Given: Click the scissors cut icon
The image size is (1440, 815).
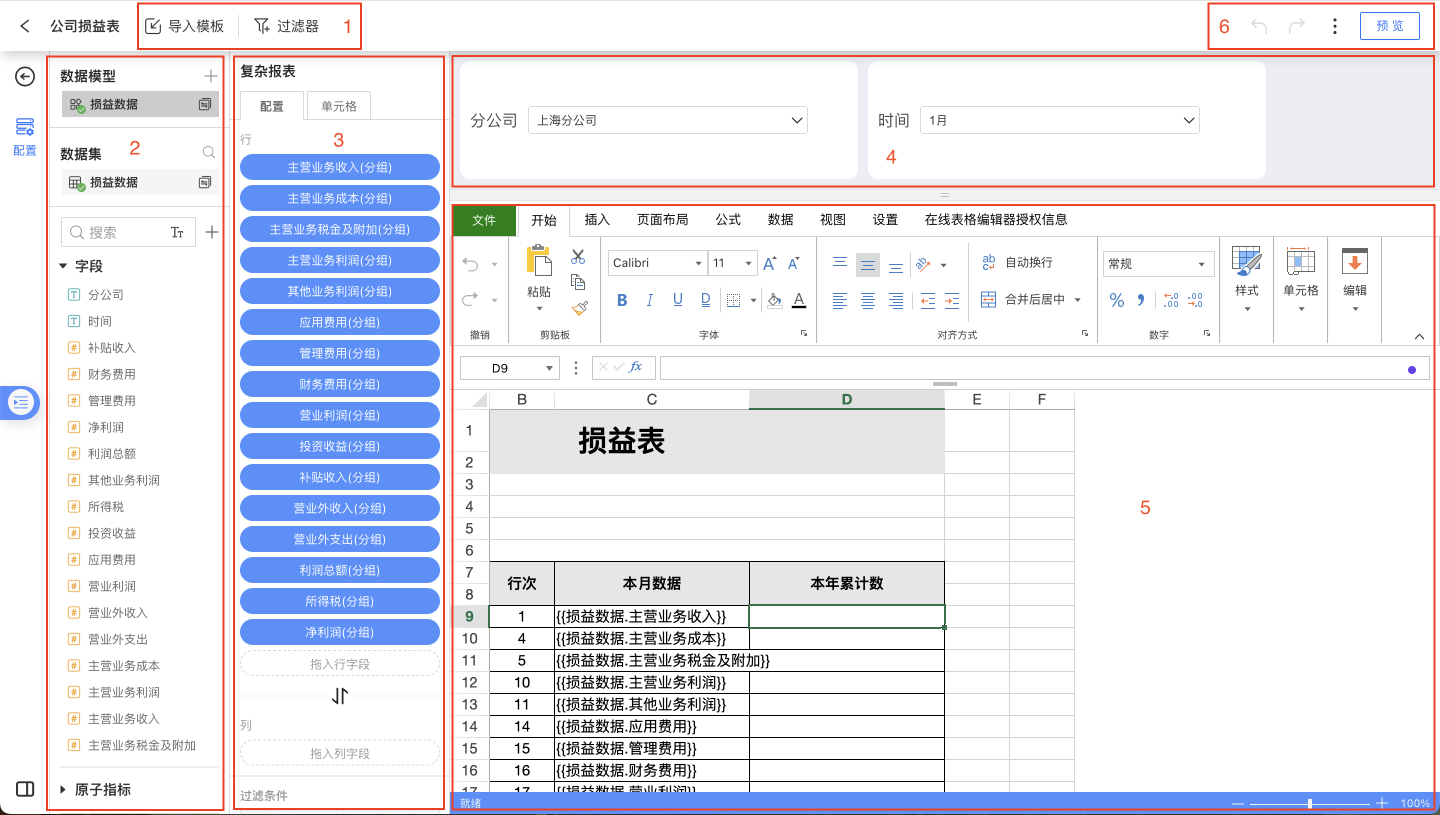Looking at the screenshot, I should (578, 257).
